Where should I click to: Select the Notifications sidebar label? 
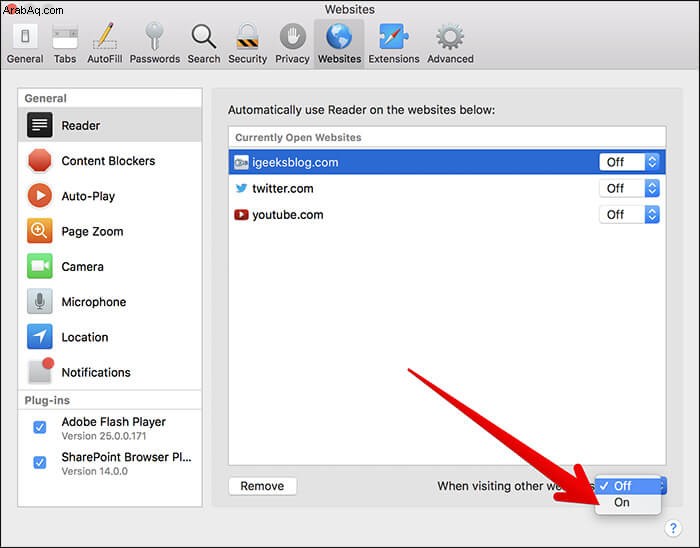96,372
